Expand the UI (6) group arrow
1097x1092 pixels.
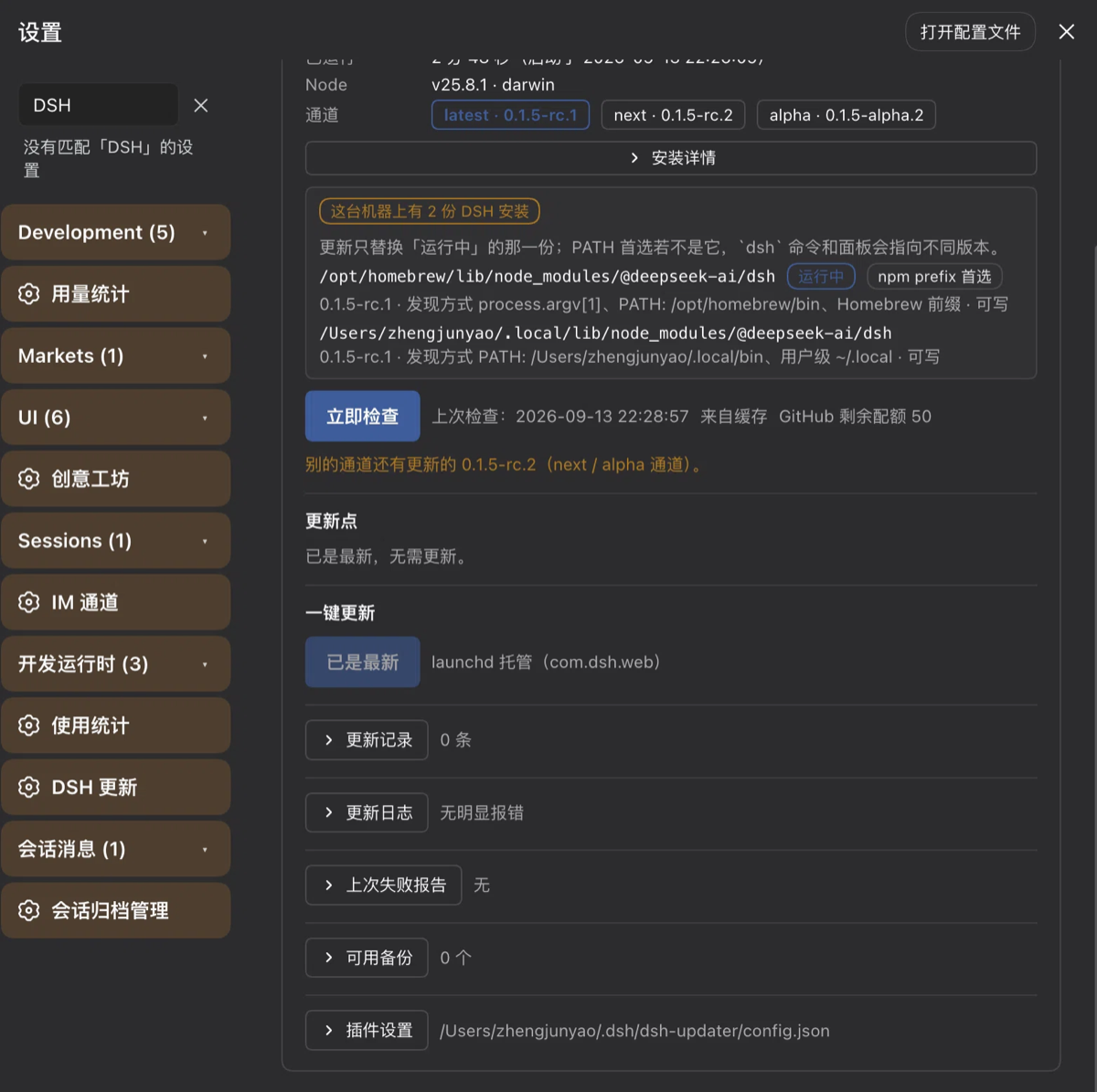click(x=205, y=418)
